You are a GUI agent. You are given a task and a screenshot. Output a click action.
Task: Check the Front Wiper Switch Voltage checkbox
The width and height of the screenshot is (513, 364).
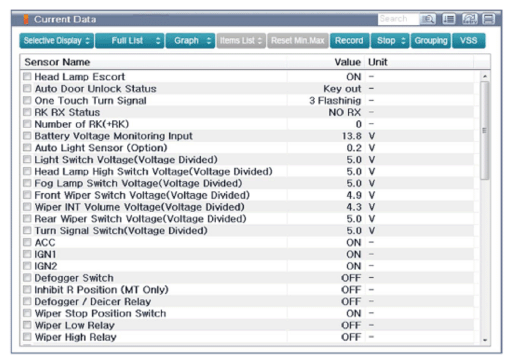pyautogui.click(x=27, y=195)
